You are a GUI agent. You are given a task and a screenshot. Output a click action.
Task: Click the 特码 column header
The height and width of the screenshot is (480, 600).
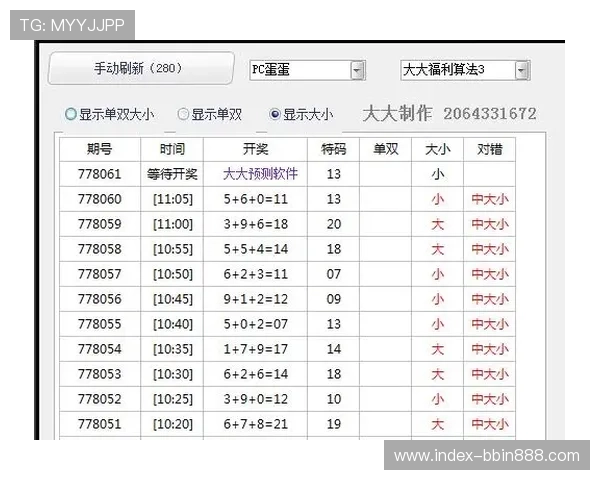pos(333,149)
